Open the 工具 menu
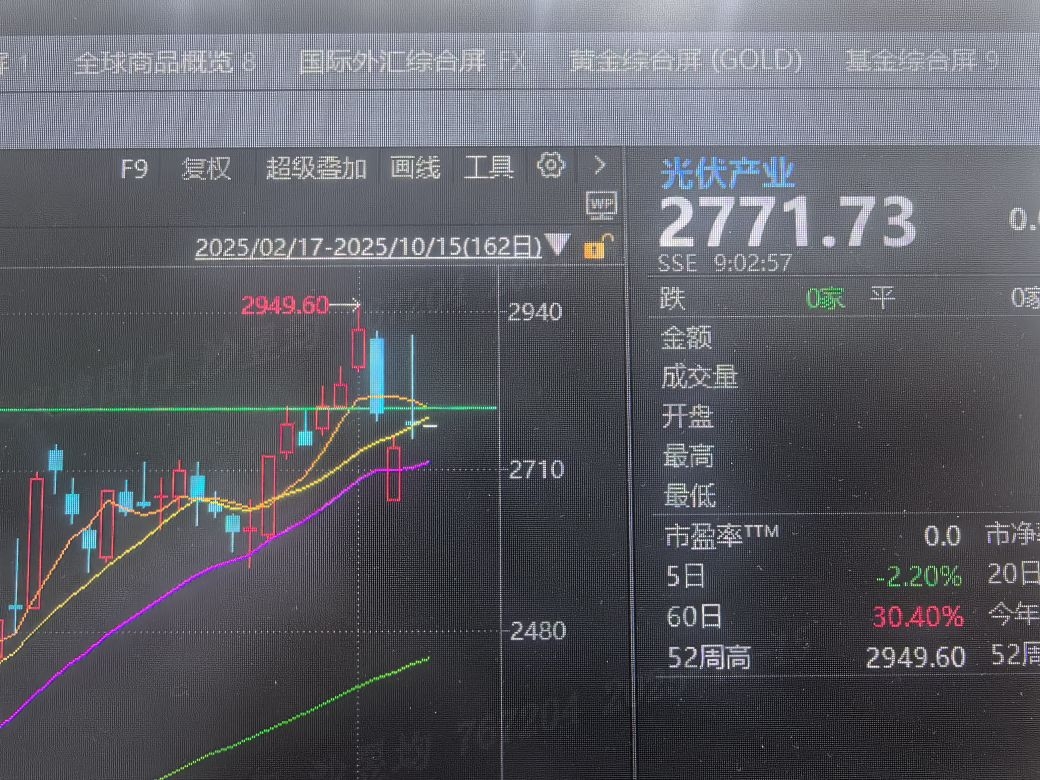1040x780 pixels. (489, 166)
